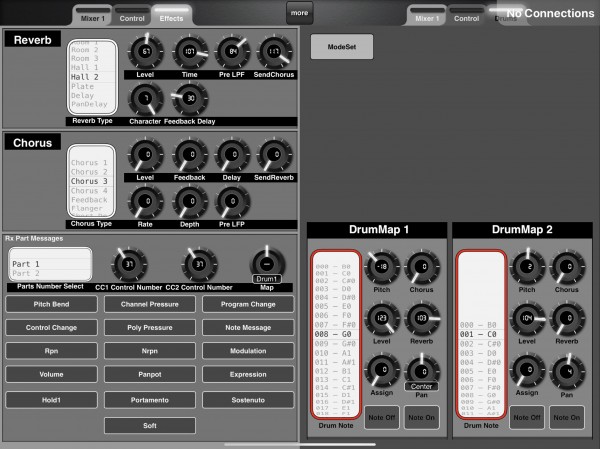The width and height of the screenshot is (600, 449).
Task: Open the right Control tab
Action: pos(466,18)
